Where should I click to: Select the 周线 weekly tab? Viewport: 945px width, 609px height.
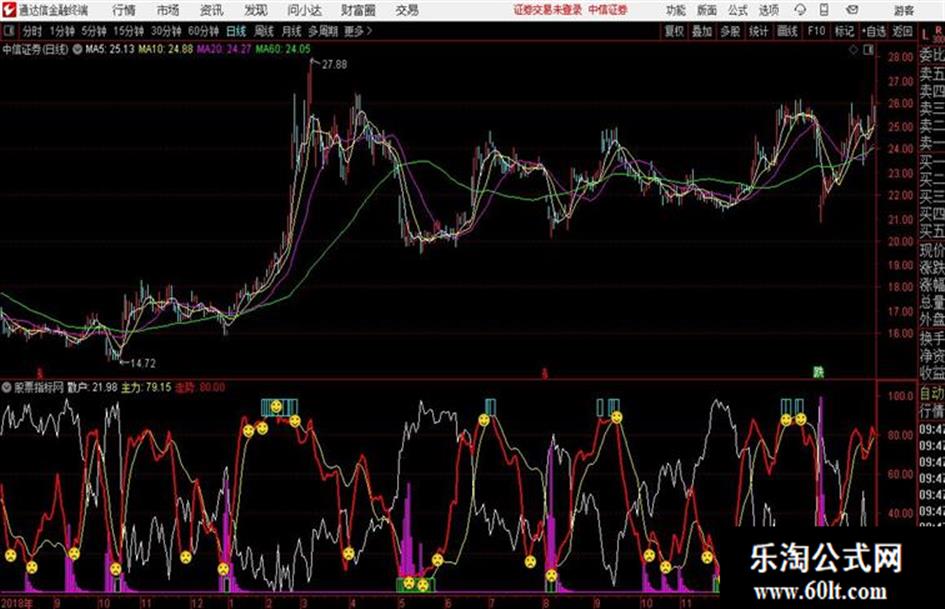click(x=264, y=31)
